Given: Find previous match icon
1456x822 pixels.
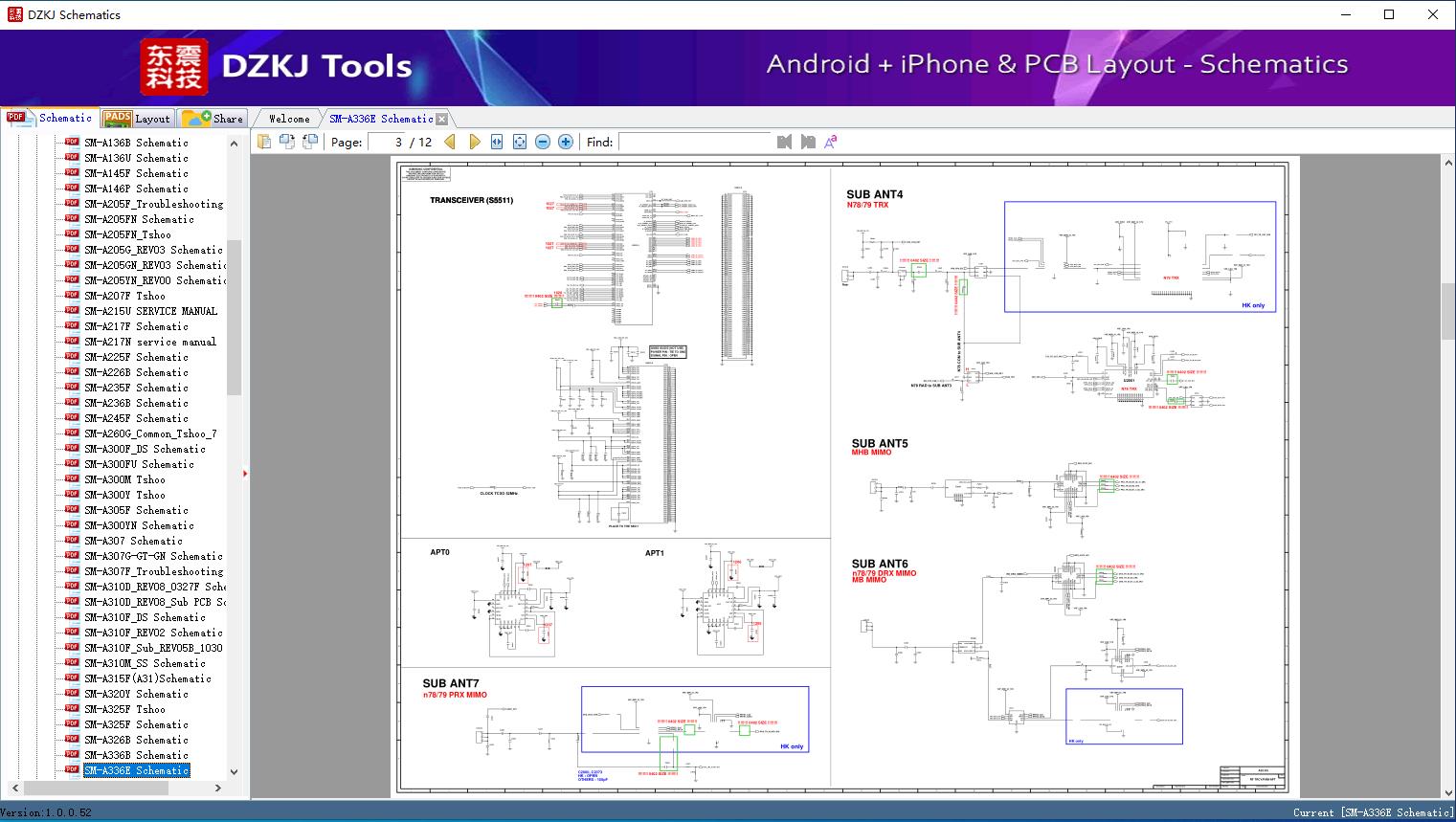Looking at the screenshot, I should (x=785, y=142).
